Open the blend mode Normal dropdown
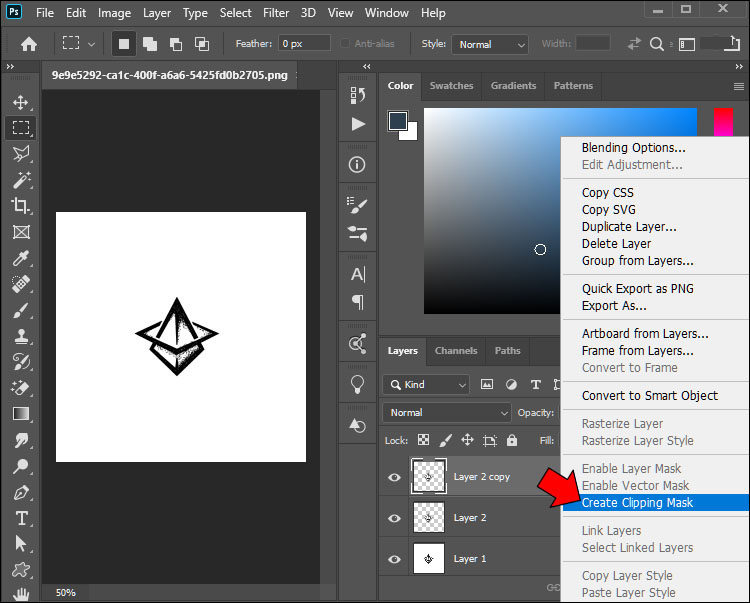The image size is (750, 603). pyautogui.click(x=447, y=412)
